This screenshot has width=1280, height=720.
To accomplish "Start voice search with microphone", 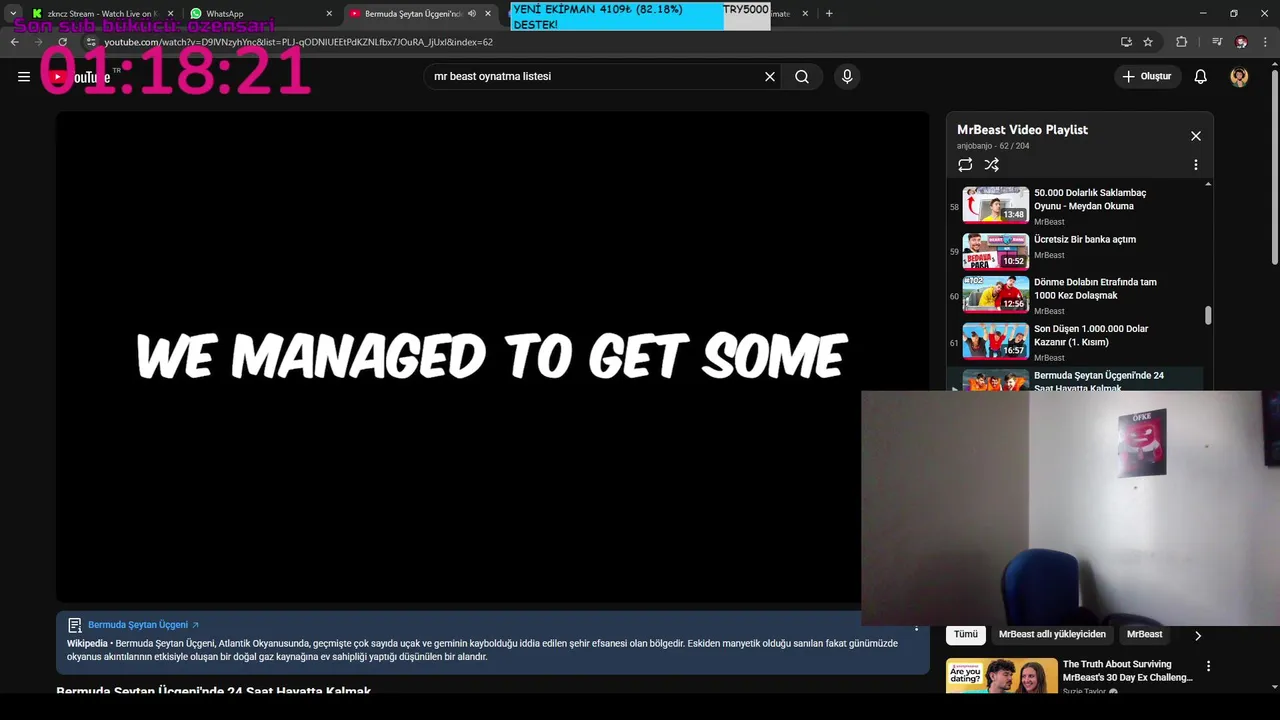I will click(847, 77).
